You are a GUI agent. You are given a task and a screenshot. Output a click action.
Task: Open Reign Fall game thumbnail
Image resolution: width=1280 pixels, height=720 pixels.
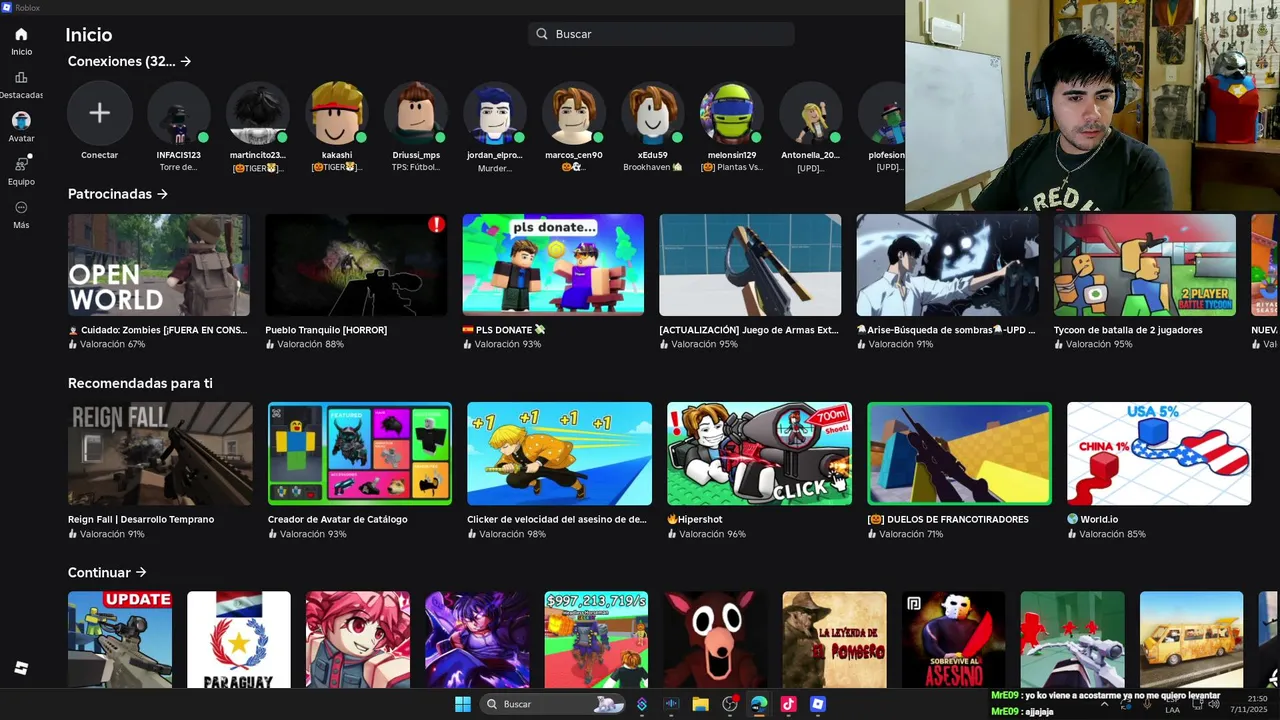160,454
